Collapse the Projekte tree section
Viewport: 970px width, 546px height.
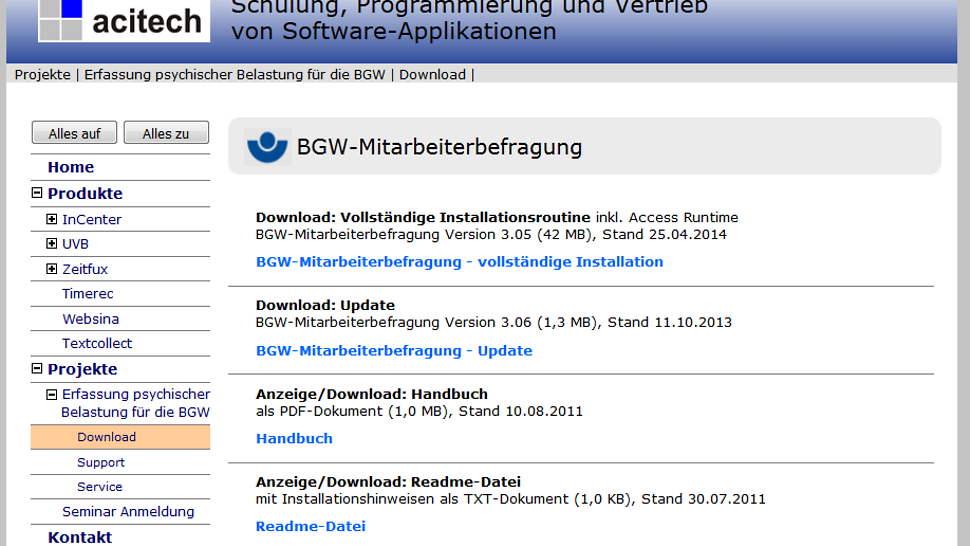coord(38,369)
